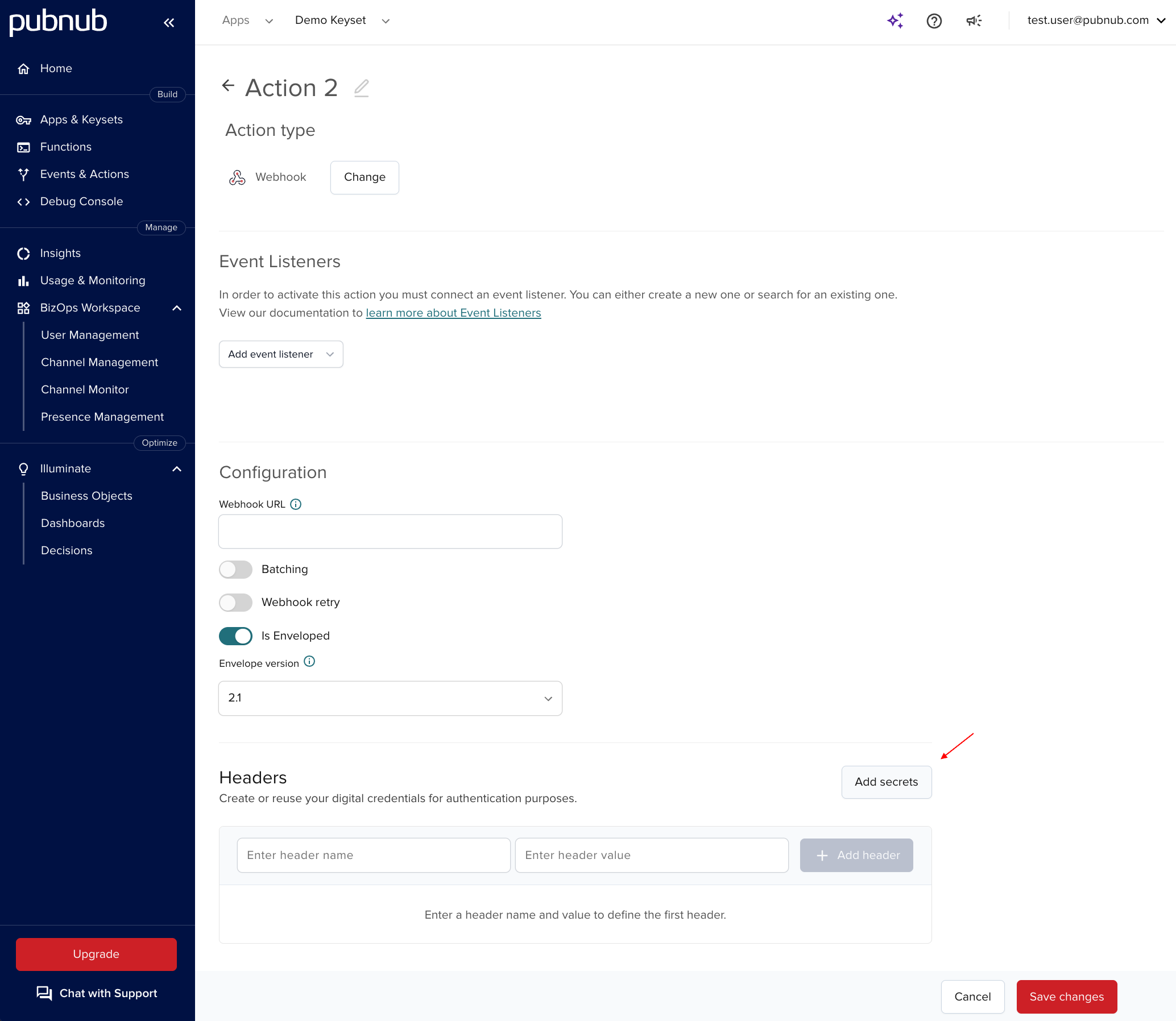Select the Functions icon in the sidebar
1176x1021 pixels.
pos(23,147)
